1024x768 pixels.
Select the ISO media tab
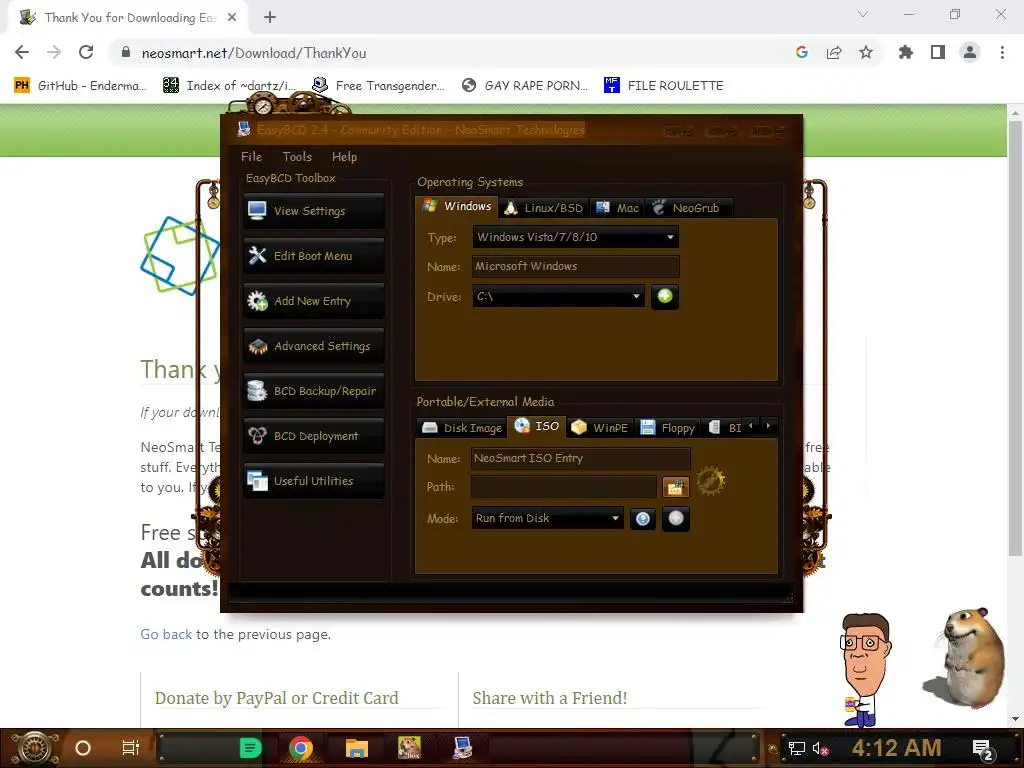pos(537,426)
